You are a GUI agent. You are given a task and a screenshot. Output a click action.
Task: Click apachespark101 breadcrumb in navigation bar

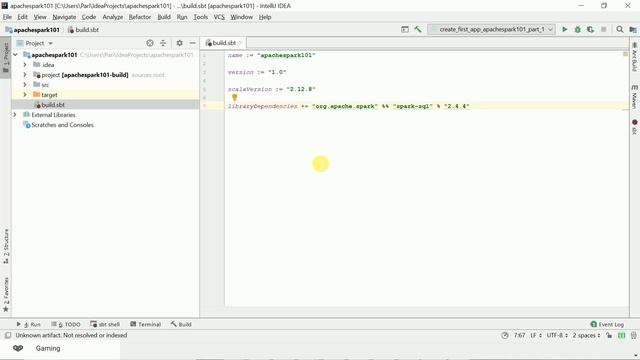point(32,30)
